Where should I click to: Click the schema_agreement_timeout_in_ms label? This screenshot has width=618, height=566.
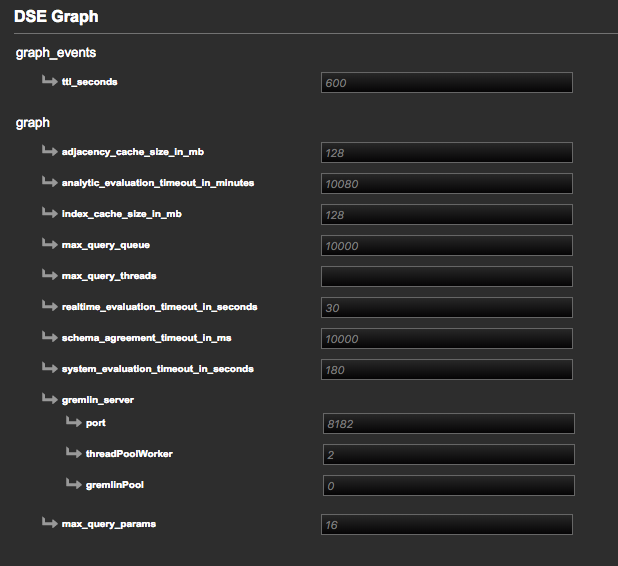pyautogui.click(x=146, y=338)
